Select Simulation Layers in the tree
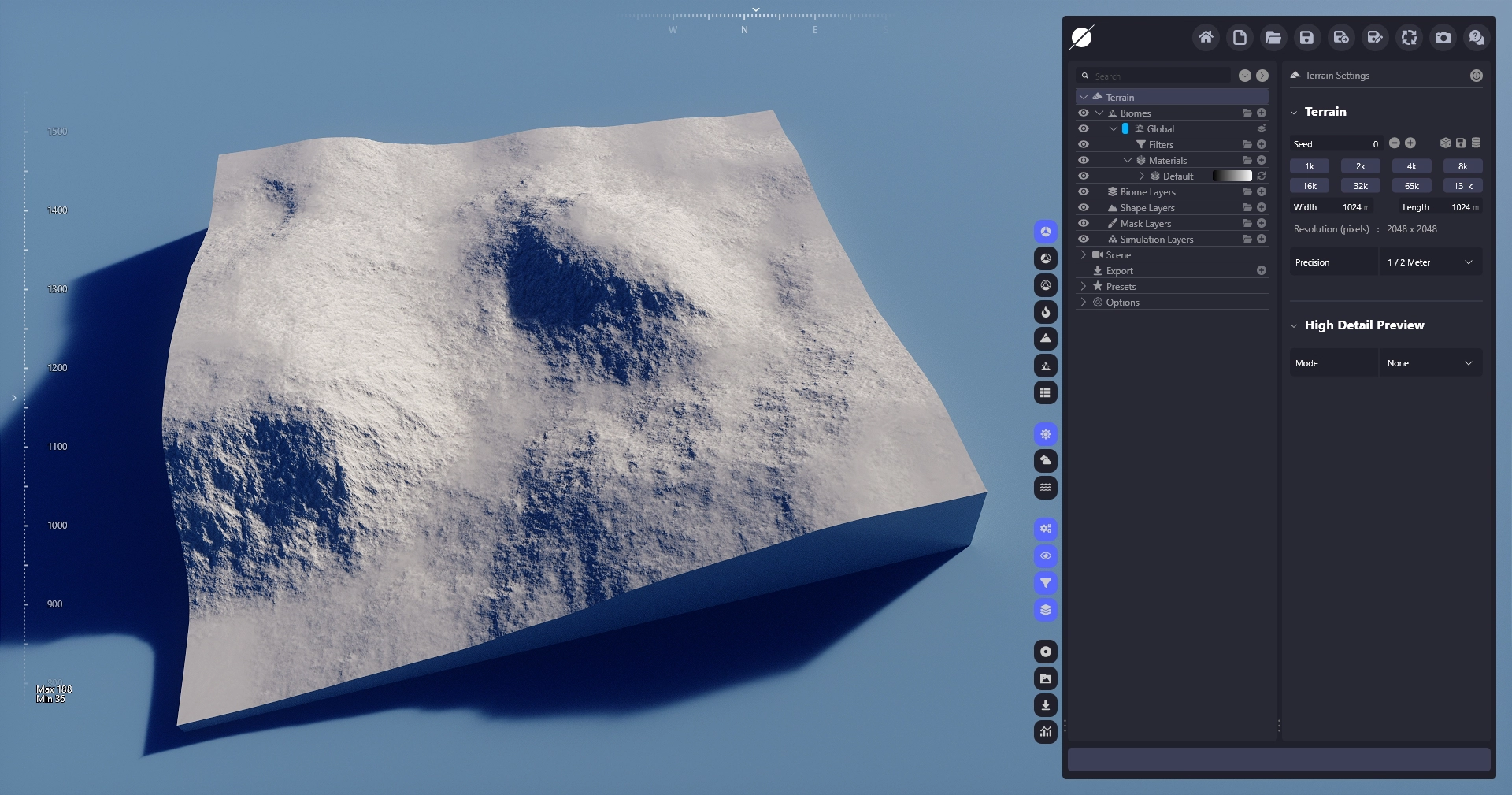 pyautogui.click(x=1156, y=239)
